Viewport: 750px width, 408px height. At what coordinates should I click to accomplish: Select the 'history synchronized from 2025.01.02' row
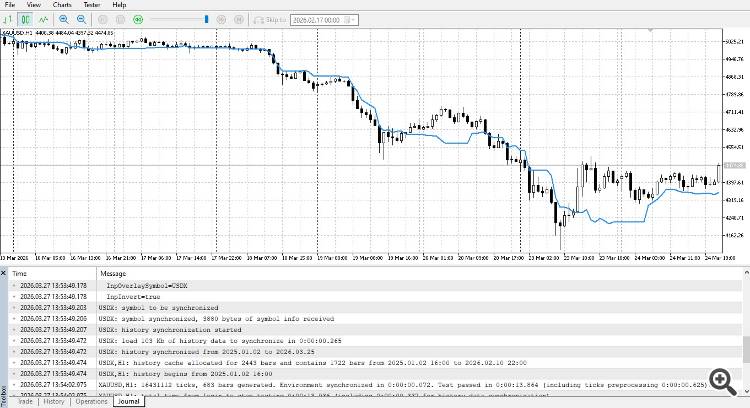point(375,352)
